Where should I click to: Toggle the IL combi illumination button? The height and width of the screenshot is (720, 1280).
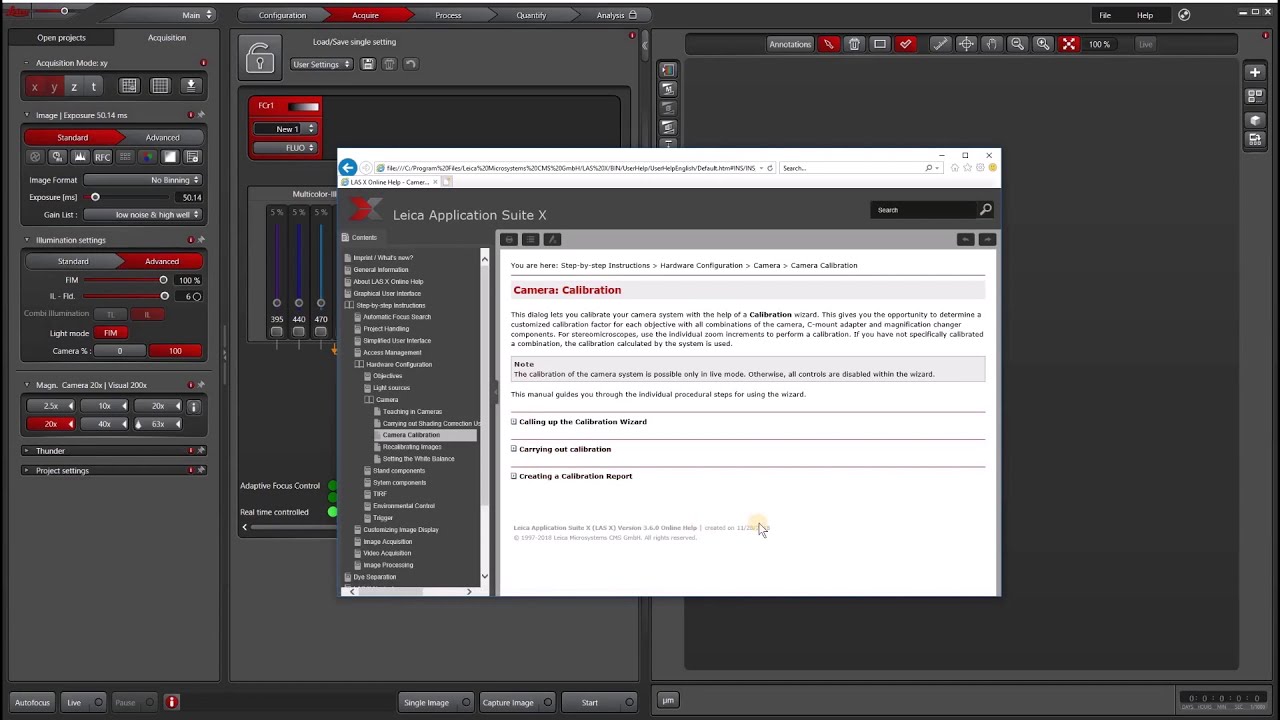(x=147, y=314)
